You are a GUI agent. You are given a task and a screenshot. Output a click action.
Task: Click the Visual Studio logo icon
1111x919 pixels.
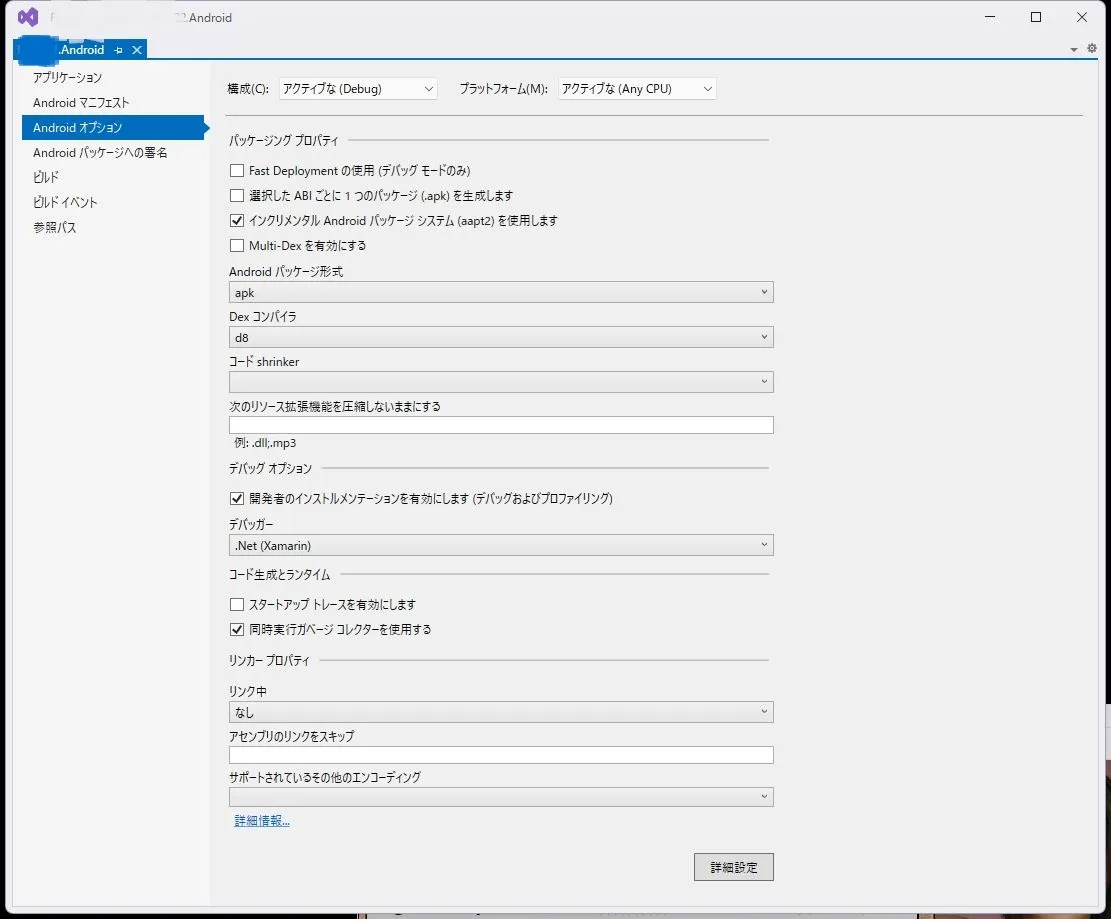(x=28, y=17)
